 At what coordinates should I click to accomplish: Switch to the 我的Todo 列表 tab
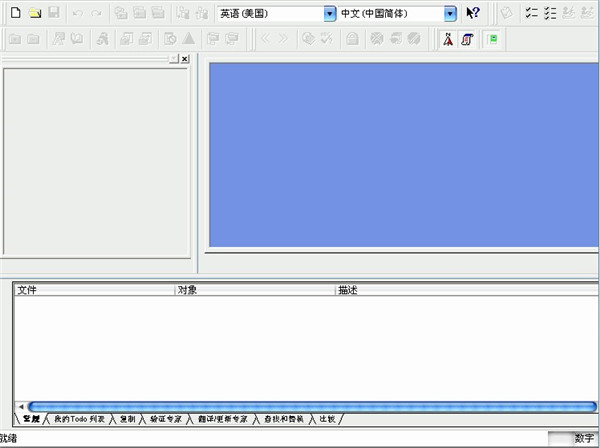[x=79, y=419]
